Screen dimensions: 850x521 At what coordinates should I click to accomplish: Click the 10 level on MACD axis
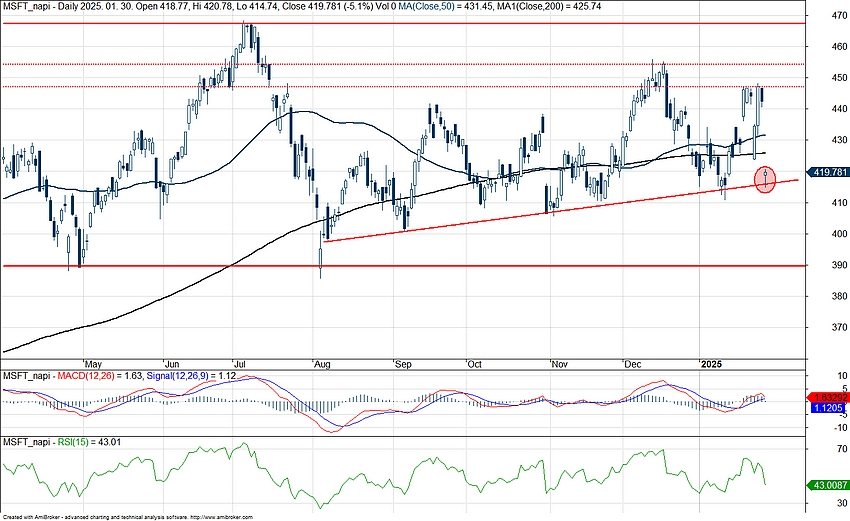[x=842, y=376]
